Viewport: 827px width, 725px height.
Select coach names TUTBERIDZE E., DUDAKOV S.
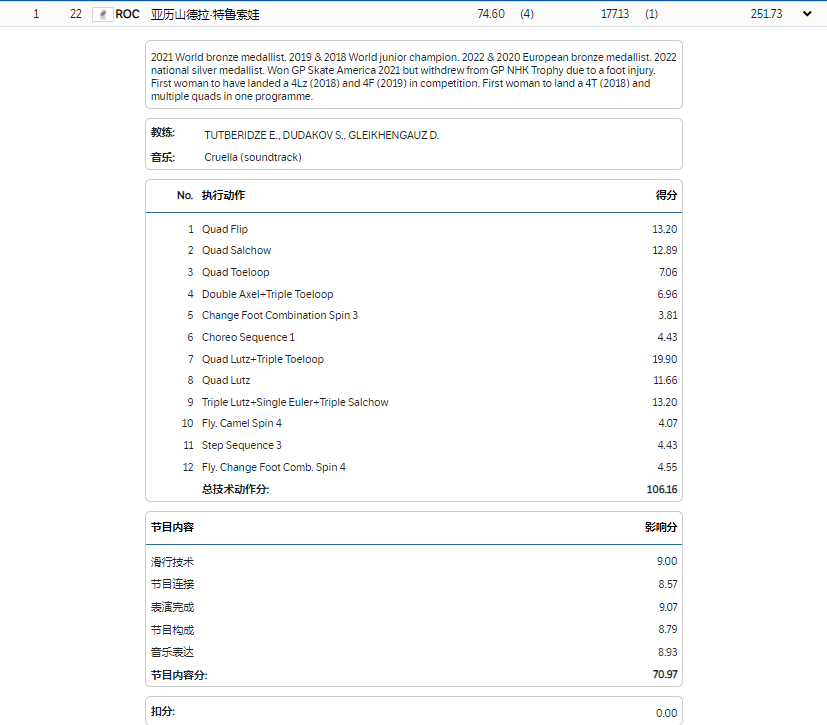275,136
